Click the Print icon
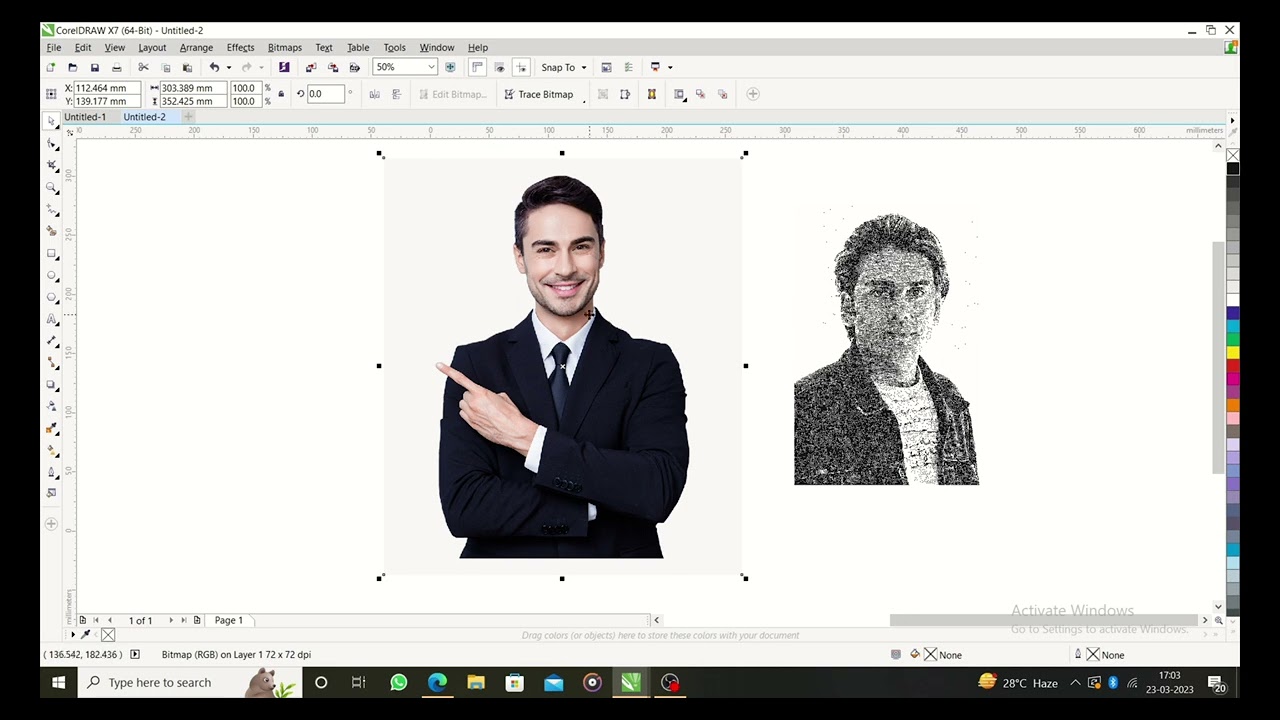The width and height of the screenshot is (1280, 720). (117, 67)
